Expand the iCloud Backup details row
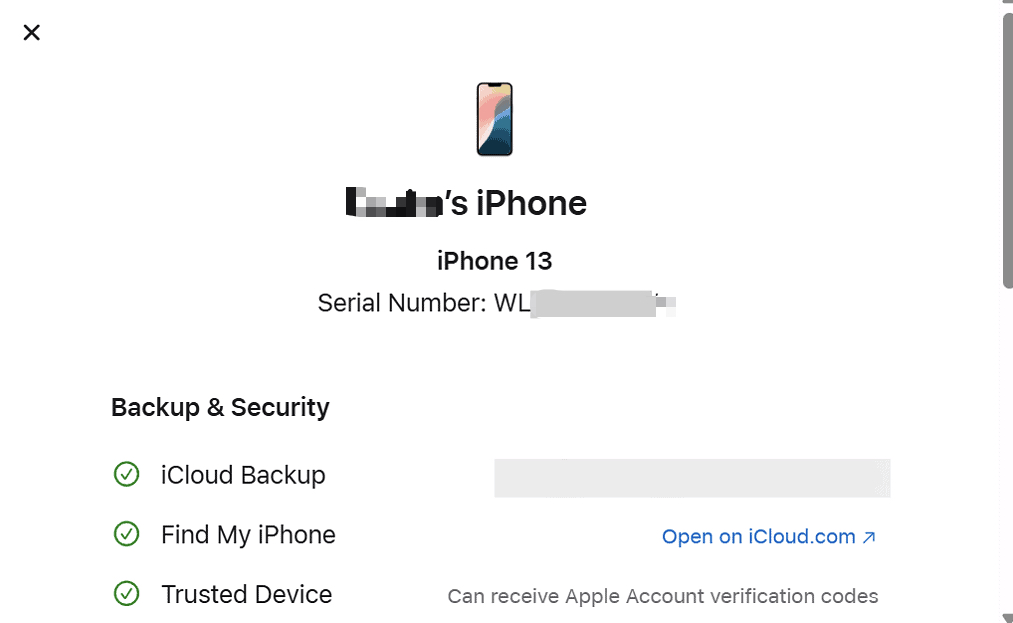 [243, 475]
